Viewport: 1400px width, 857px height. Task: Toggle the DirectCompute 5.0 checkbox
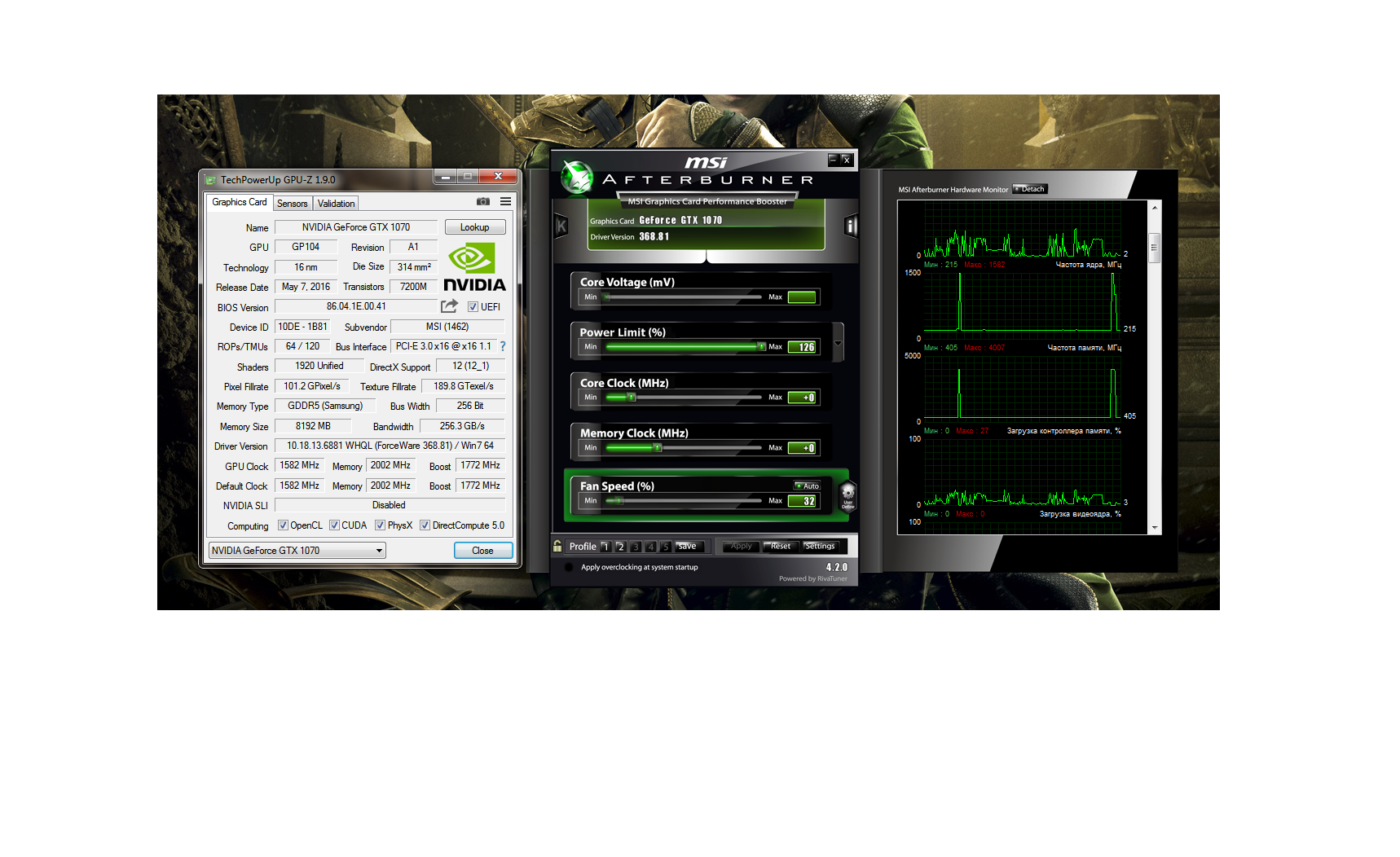pyautogui.click(x=425, y=525)
